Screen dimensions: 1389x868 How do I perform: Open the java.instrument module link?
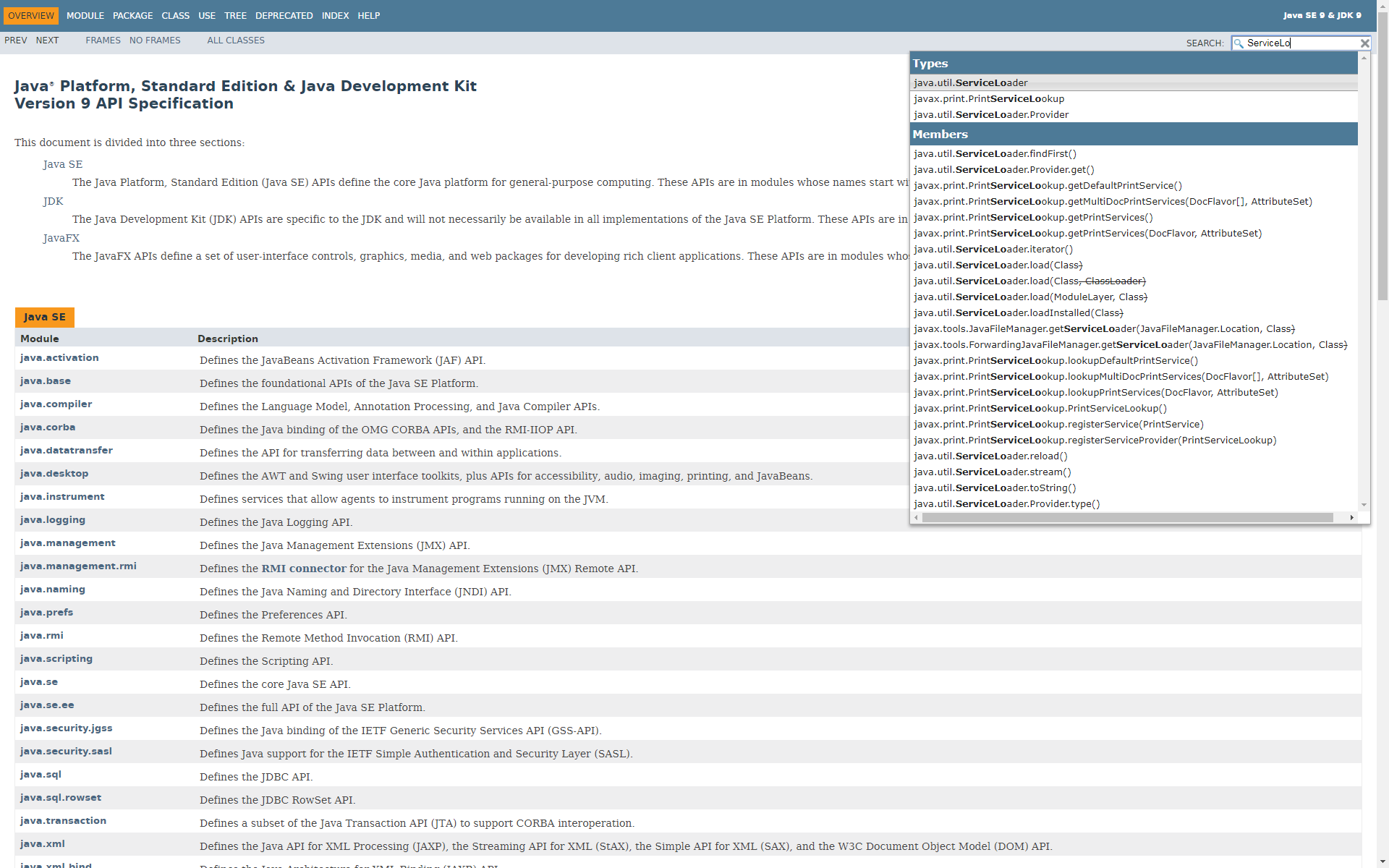pyautogui.click(x=62, y=497)
